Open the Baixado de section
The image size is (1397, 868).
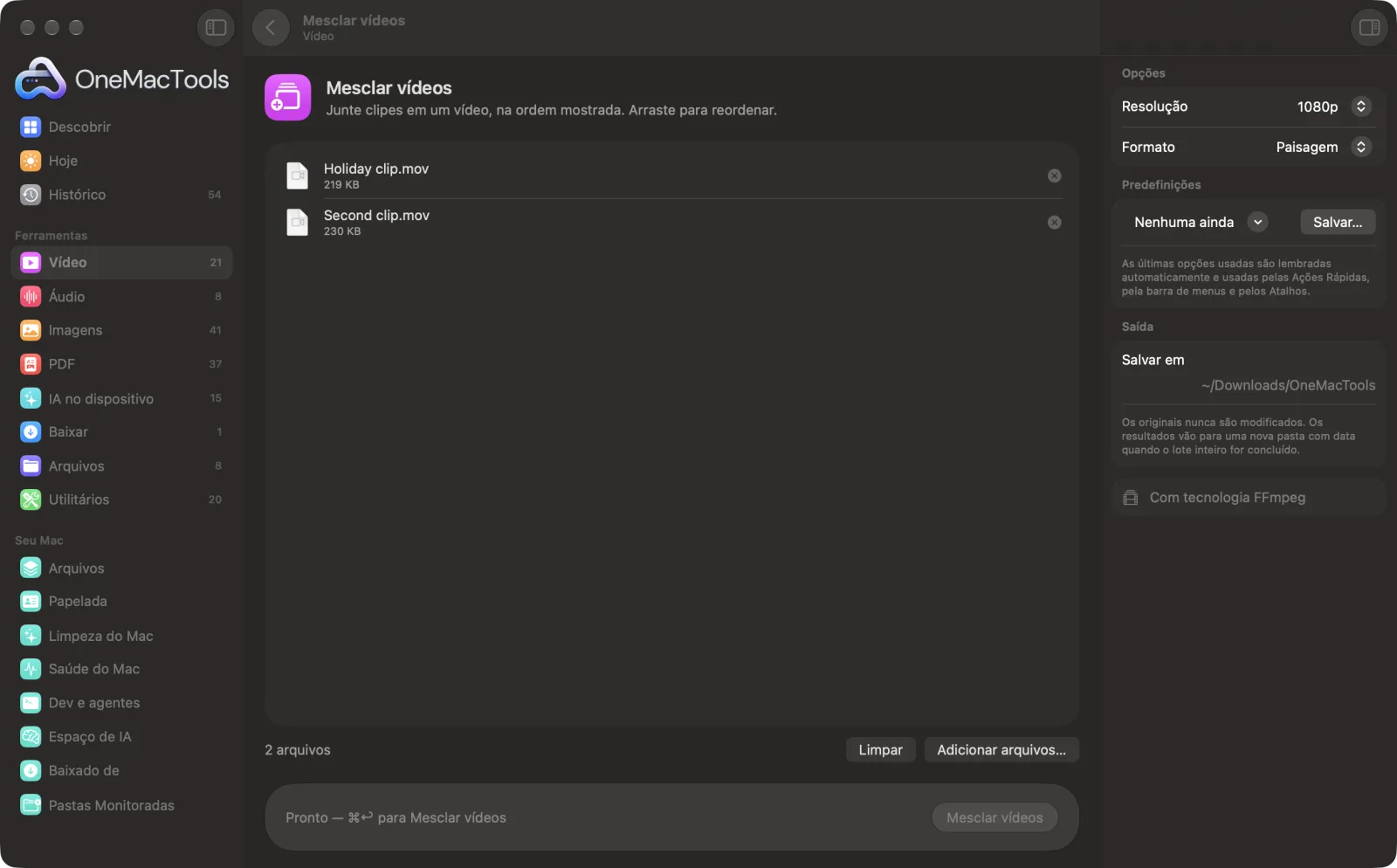click(x=121, y=770)
